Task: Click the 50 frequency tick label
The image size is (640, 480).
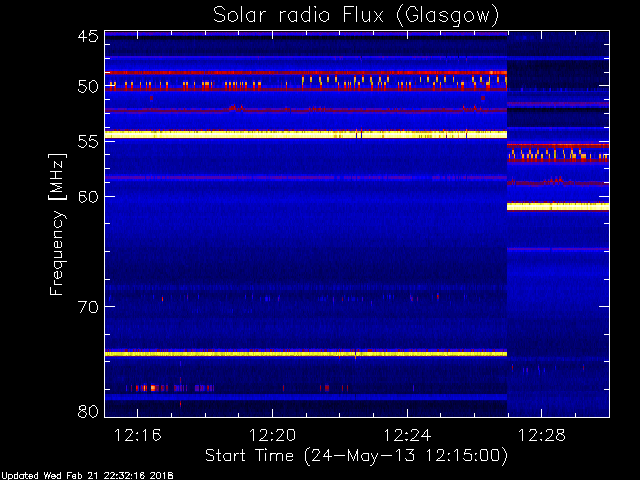Action: coord(88,87)
